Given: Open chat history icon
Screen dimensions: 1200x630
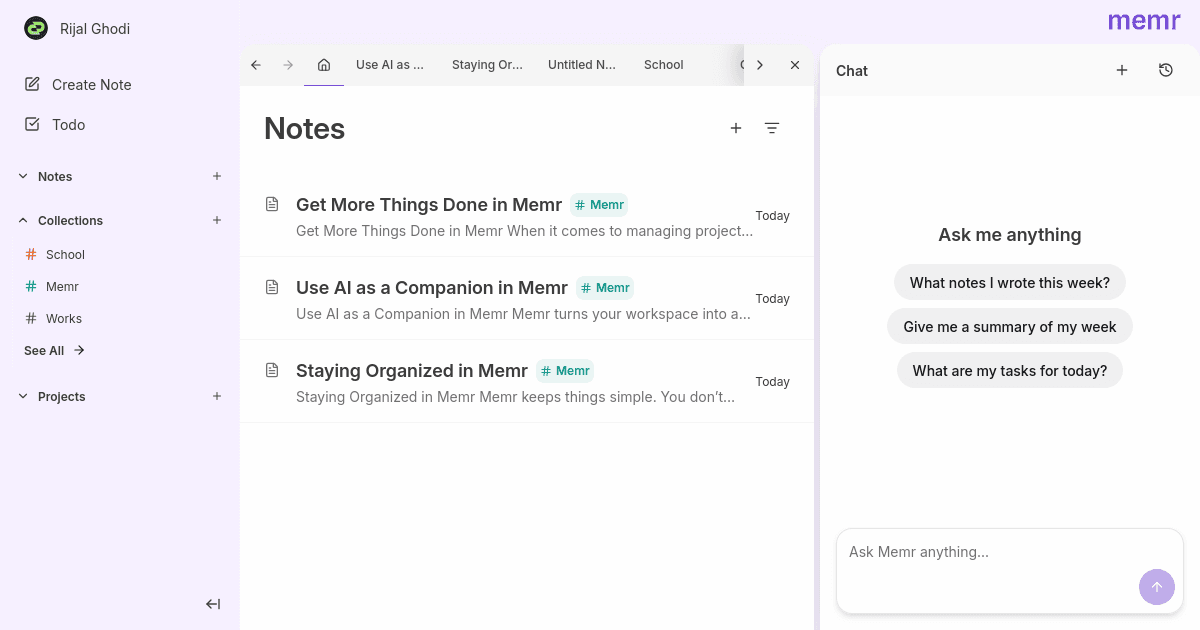Looking at the screenshot, I should 1165,70.
